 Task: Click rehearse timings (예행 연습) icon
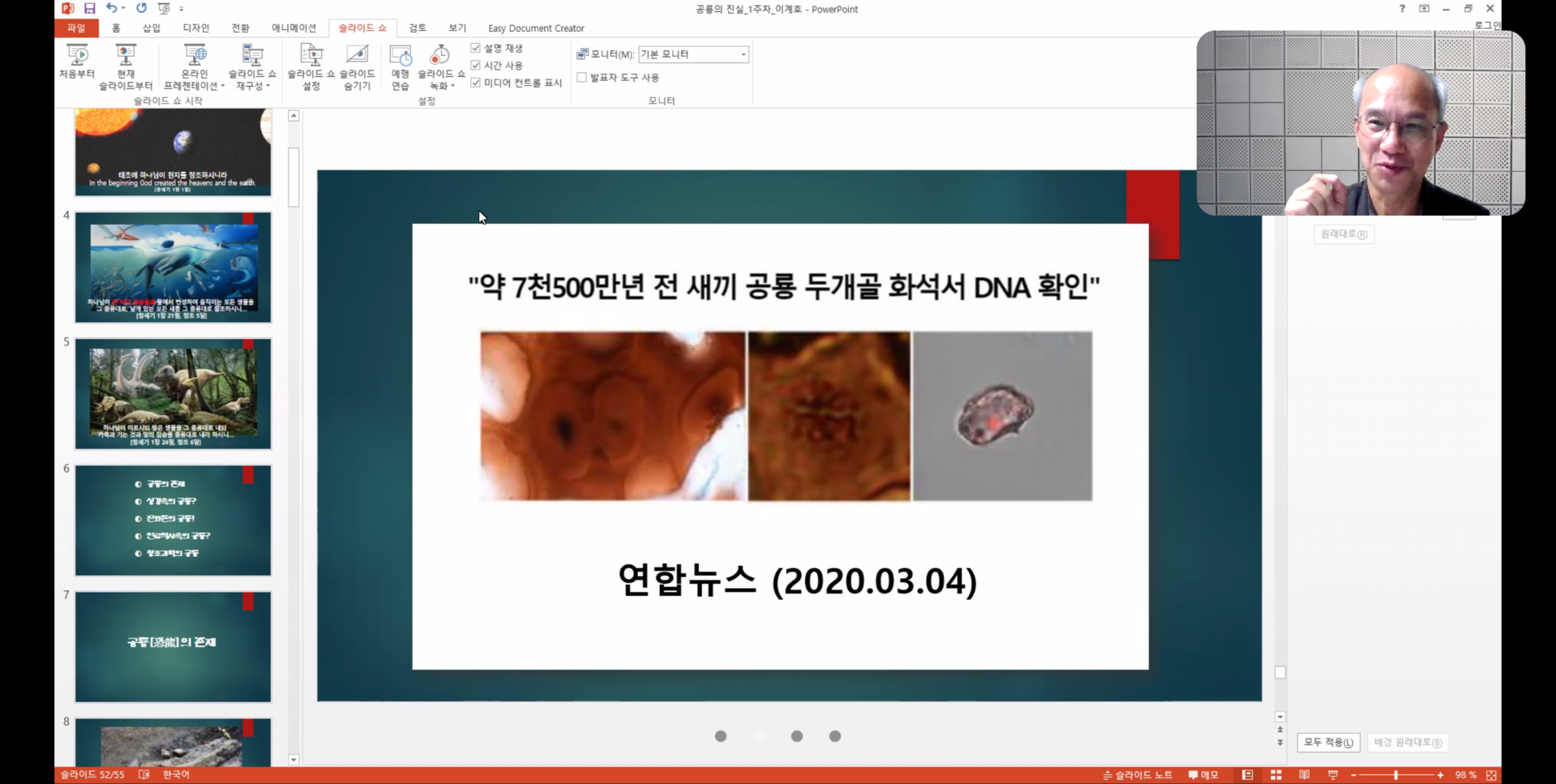(401, 67)
